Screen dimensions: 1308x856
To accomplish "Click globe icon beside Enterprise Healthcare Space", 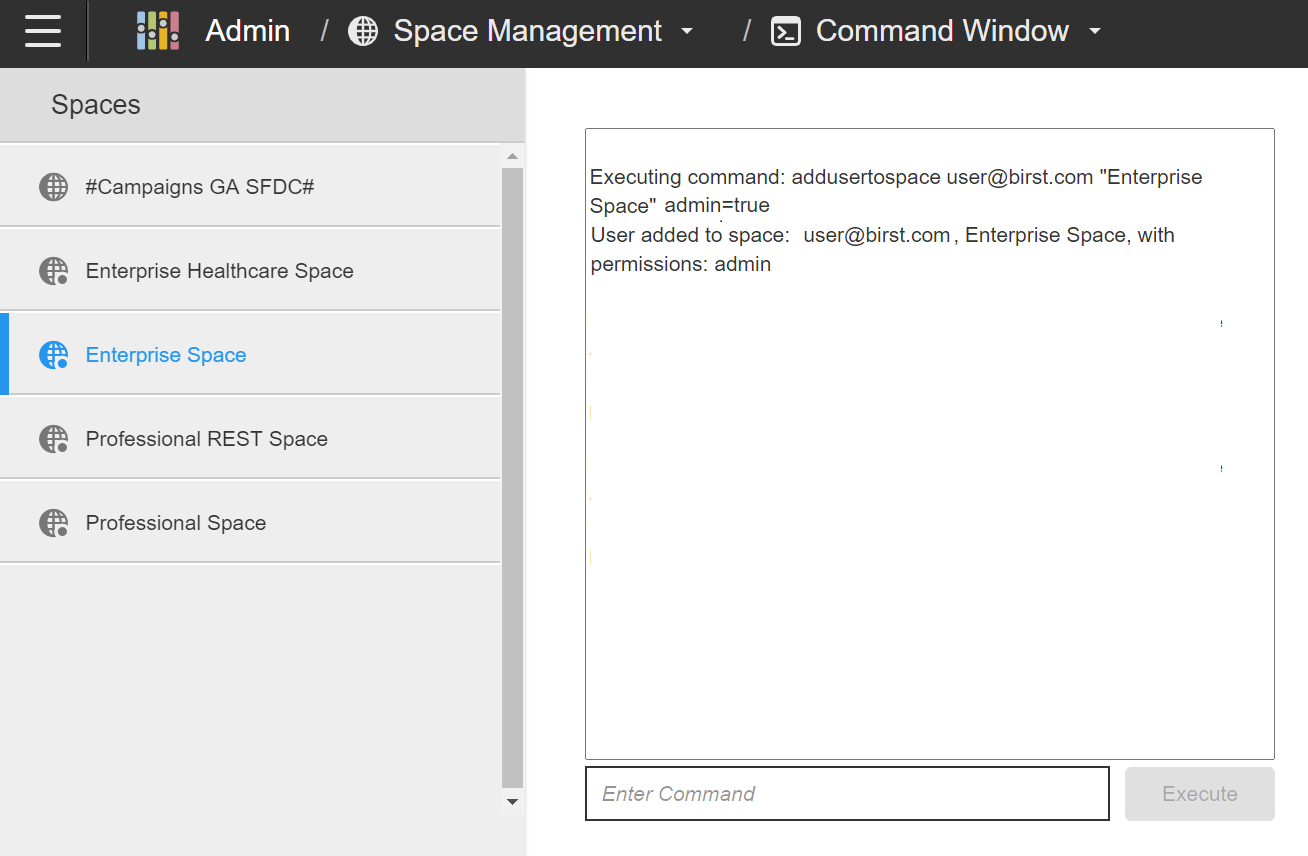I will tap(53, 271).
